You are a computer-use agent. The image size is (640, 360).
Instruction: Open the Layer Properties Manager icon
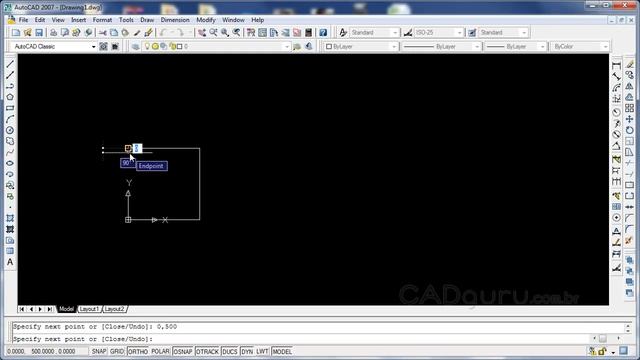coord(136,47)
